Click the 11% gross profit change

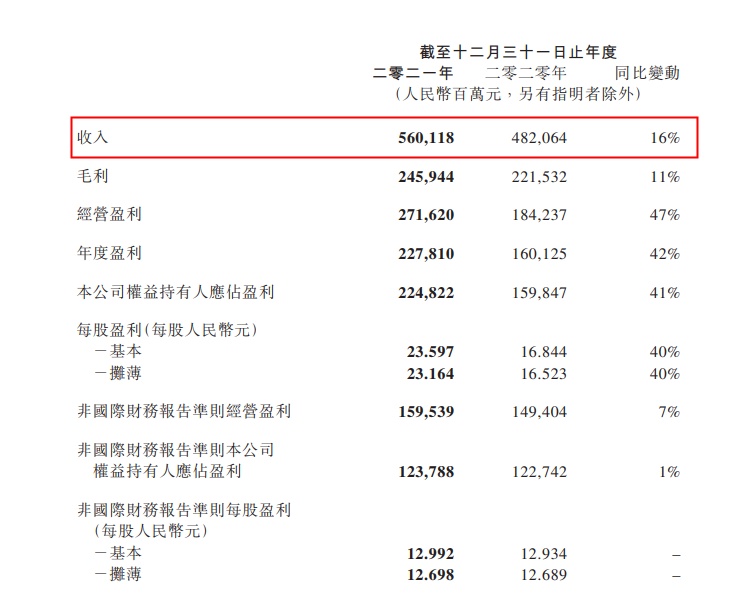(665, 177)
